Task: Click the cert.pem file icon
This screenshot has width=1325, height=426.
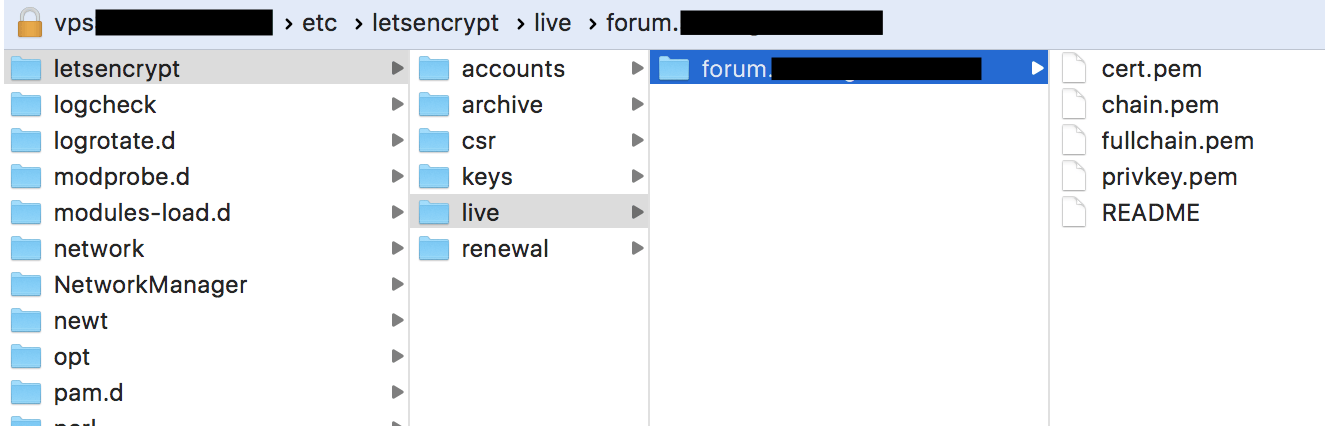Action: (1074, 69)
